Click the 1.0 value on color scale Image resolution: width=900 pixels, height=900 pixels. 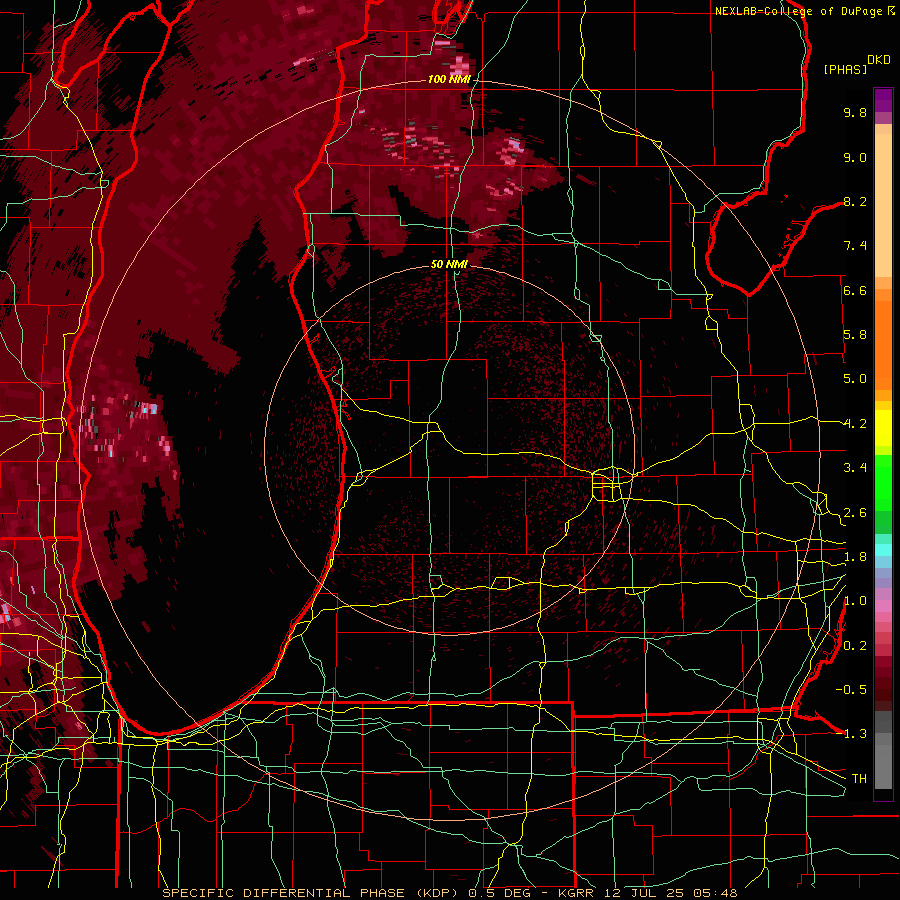tap(855, 601)
